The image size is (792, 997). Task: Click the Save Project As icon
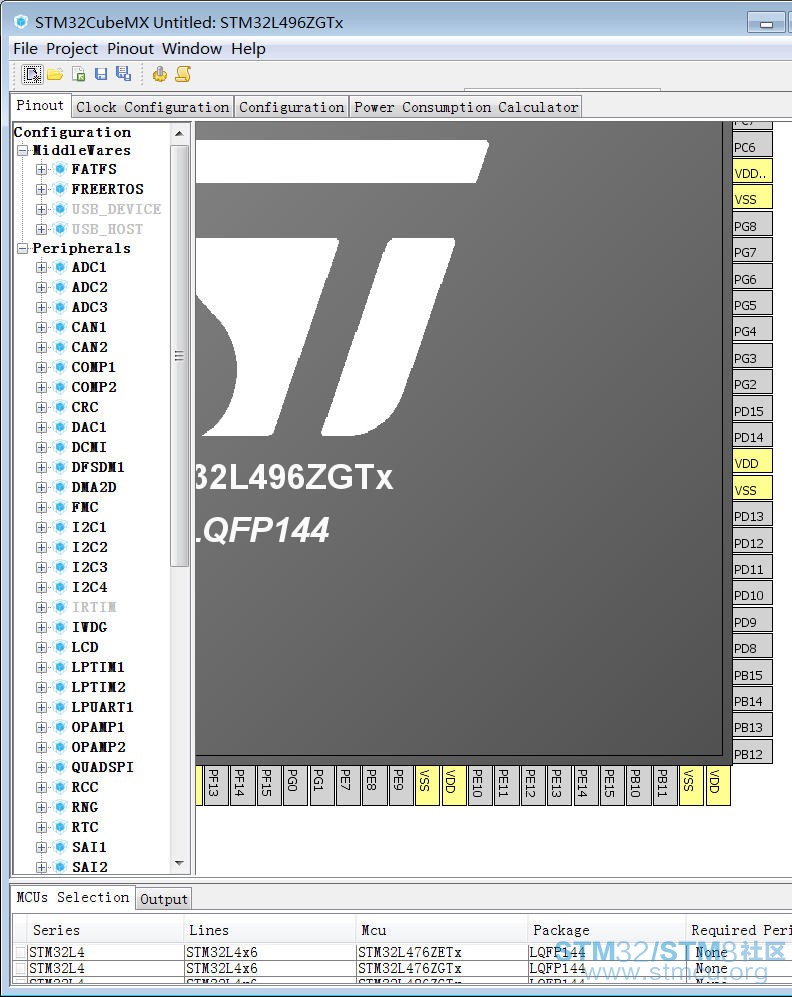pyautogui.click(x=123, y=74)
